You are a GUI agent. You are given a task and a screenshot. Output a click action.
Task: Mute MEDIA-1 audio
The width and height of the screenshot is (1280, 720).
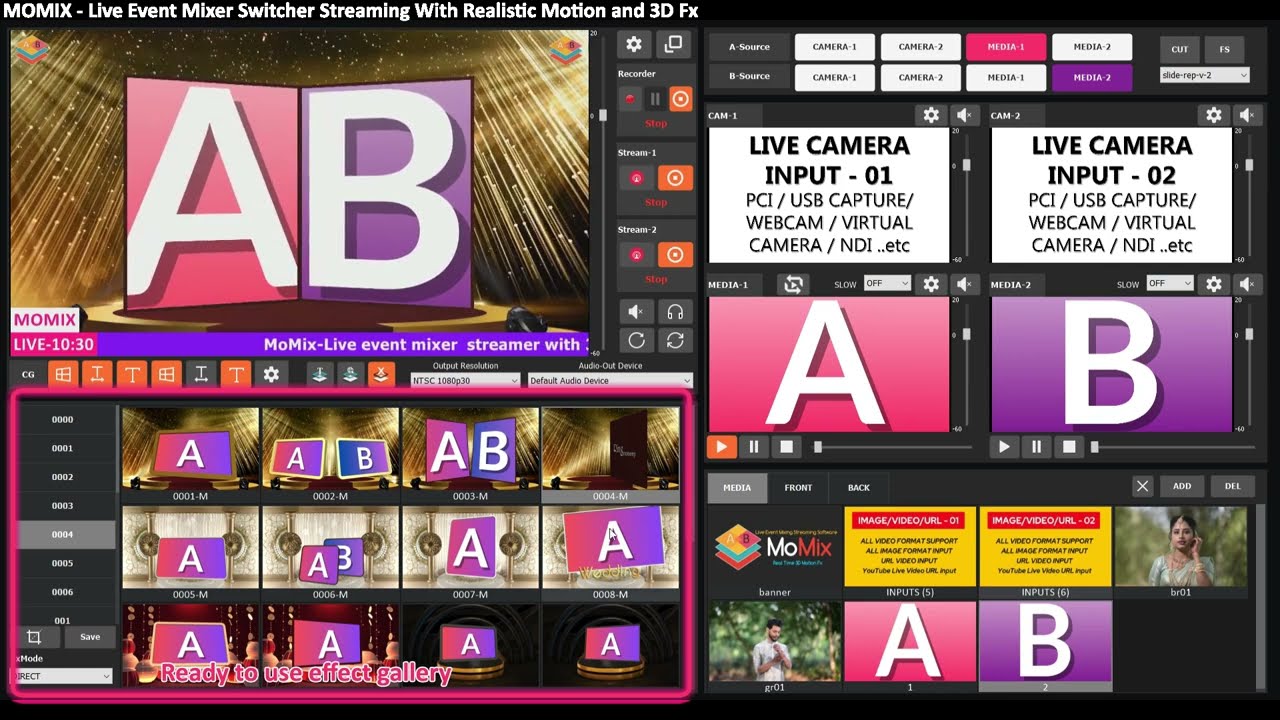tap(964, 284)
